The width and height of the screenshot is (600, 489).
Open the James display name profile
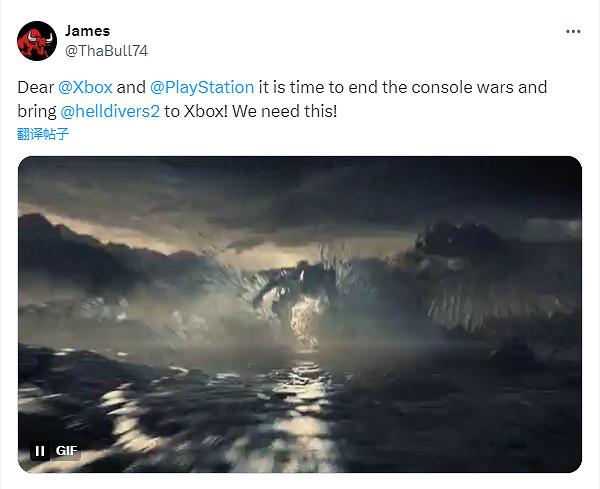tap(87, 31)
